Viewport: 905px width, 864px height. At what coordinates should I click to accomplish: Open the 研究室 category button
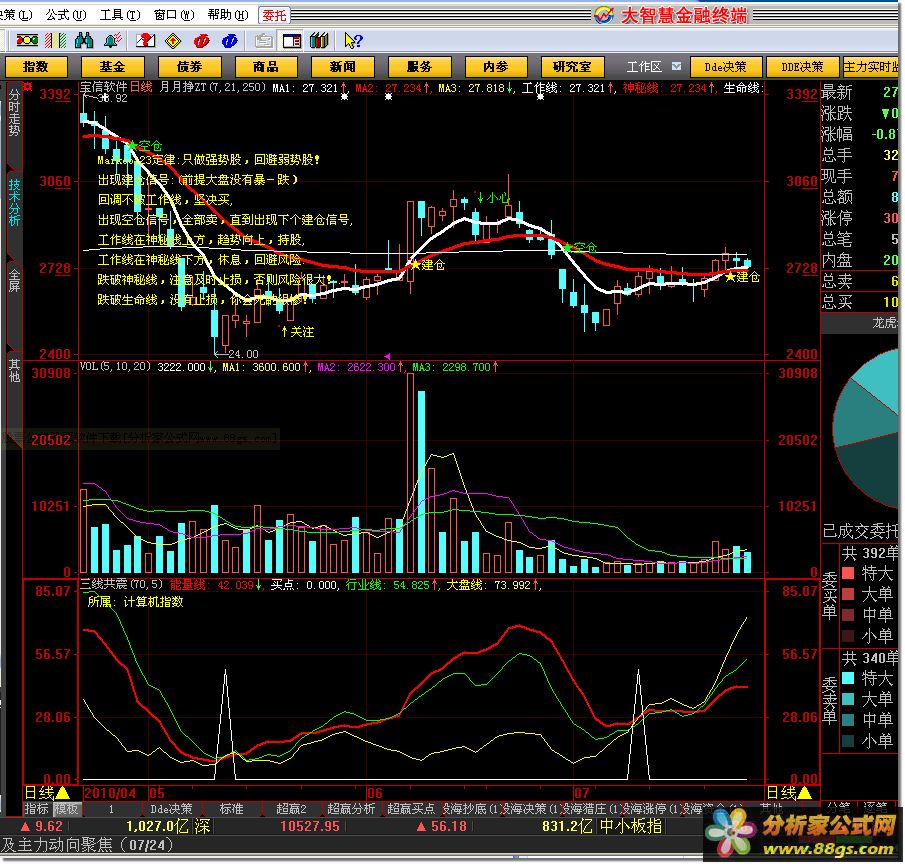(x=573, y=67)
